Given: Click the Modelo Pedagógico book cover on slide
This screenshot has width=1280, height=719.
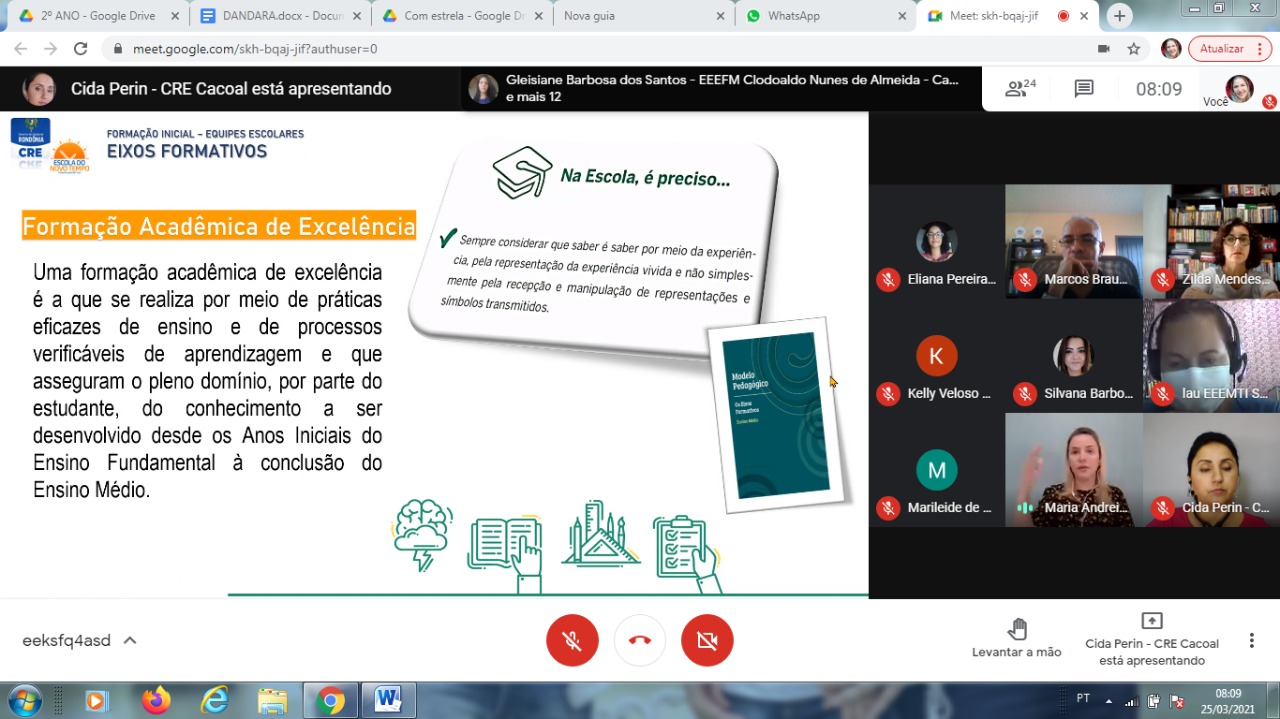Looking at the screenshot, I should coord(775,414).
